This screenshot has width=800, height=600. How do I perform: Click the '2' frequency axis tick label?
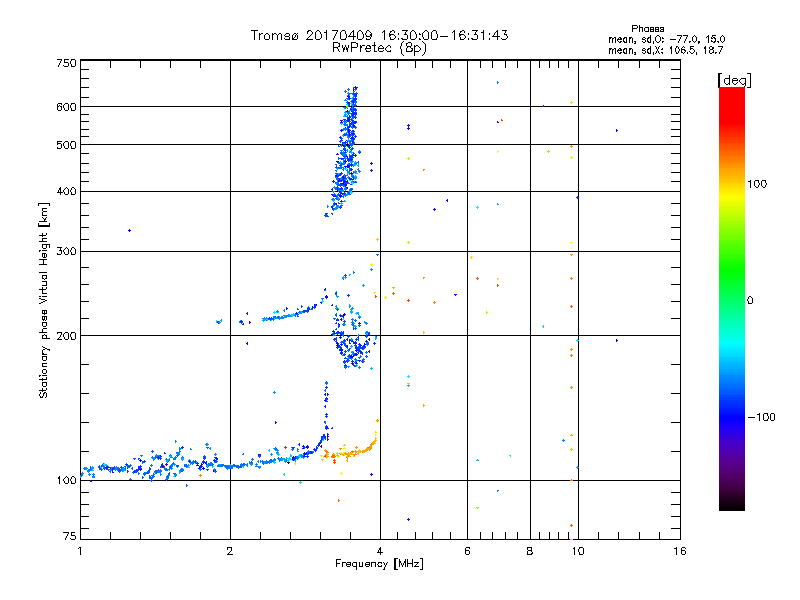230,551
